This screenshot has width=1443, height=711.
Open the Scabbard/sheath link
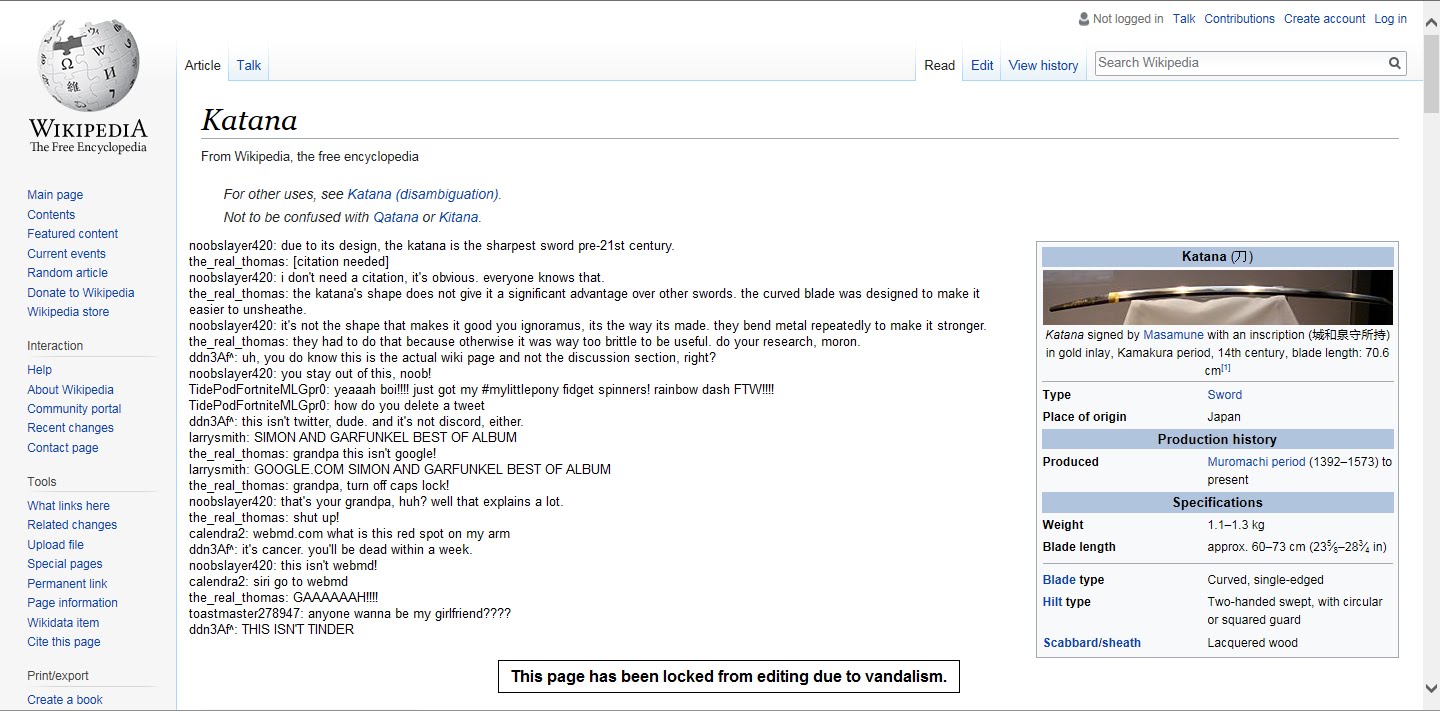(x=1092, y=643)
